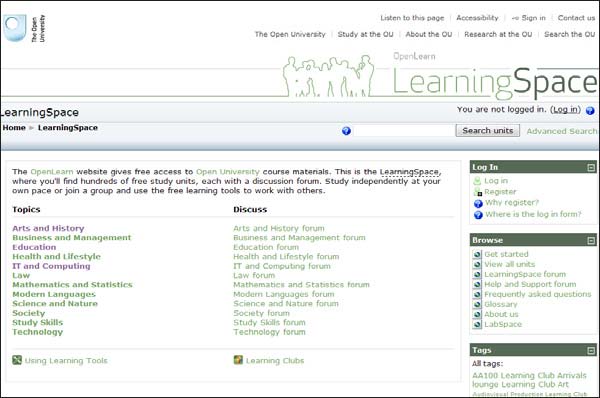Open the Arts and History topic
600x398 pixels.
pos(48,228)
